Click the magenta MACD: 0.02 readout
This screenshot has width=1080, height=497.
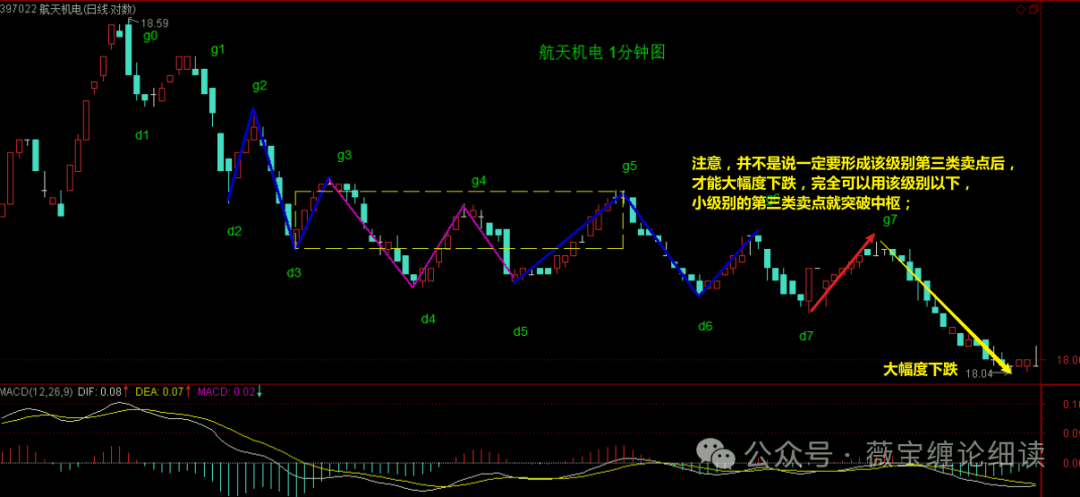pyautogui.click(x=226, y=392)
